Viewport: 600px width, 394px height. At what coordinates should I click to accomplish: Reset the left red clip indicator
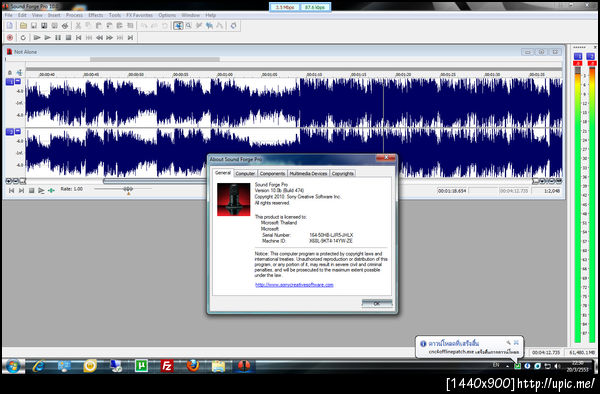pos(578,63)
